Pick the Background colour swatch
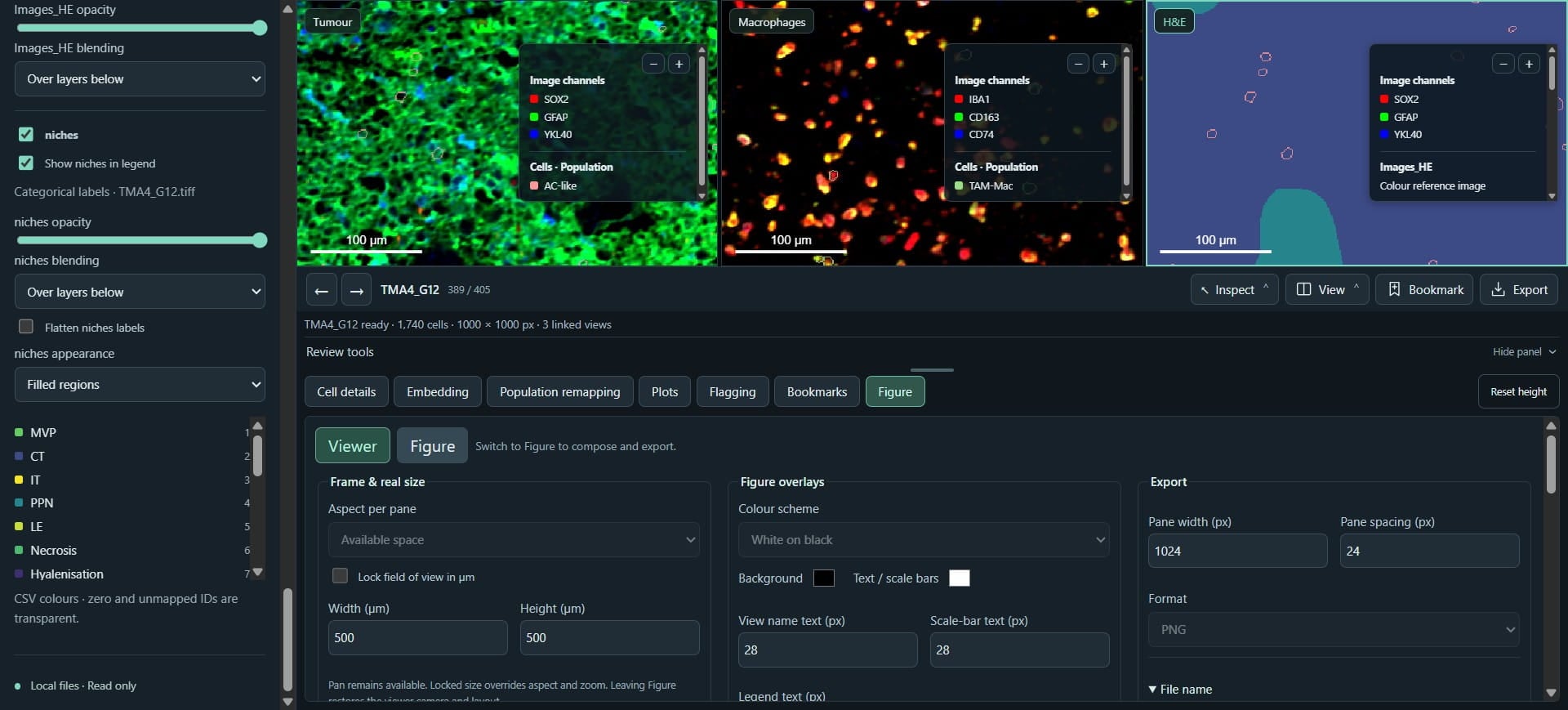This screenshot has width=1568, height=710. 824,578
